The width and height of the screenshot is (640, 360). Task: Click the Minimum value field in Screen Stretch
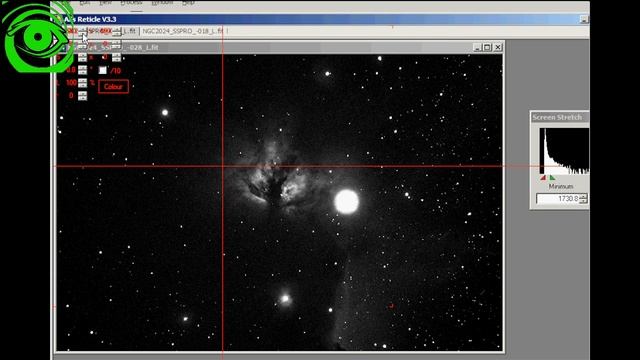(558, 199)
